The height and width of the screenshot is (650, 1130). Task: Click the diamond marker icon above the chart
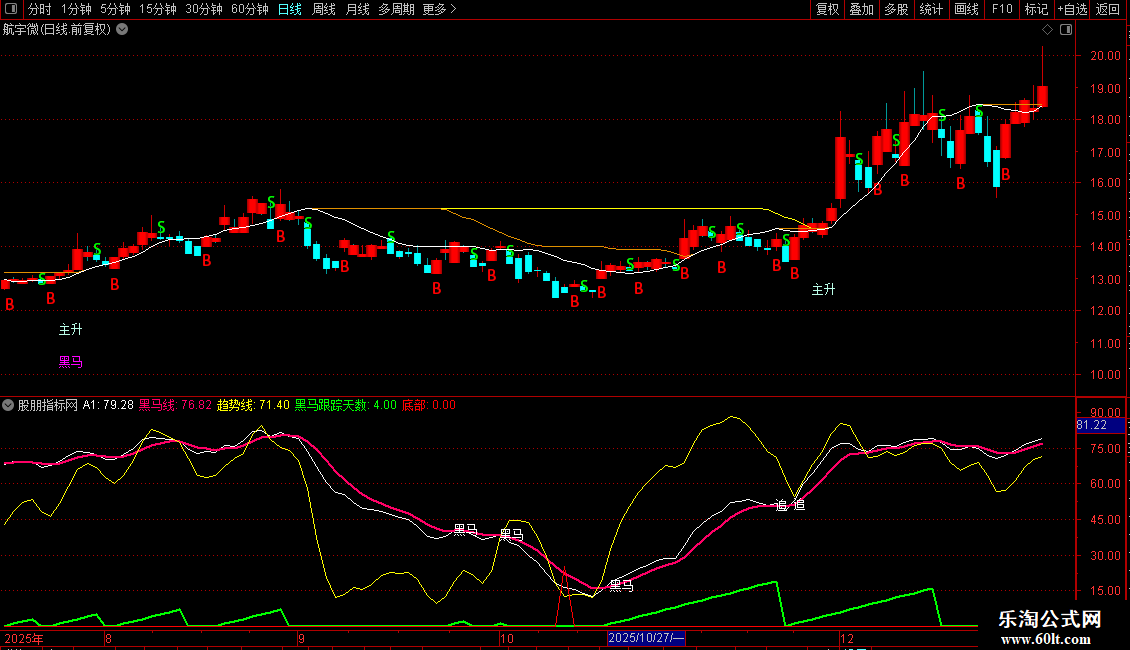tap(1048, 30)
